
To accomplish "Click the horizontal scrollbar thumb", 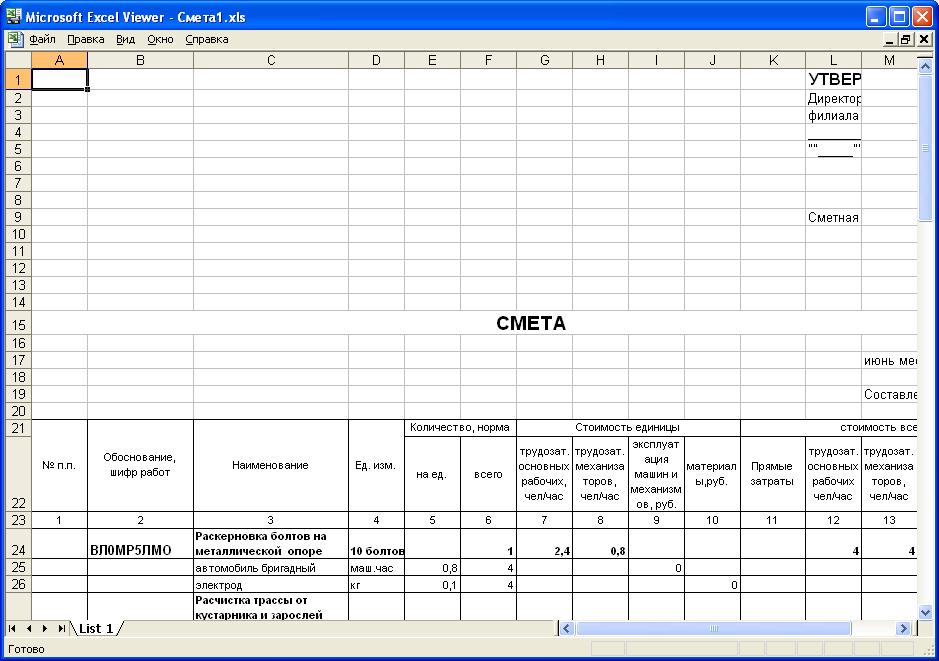I will (713, 628).
